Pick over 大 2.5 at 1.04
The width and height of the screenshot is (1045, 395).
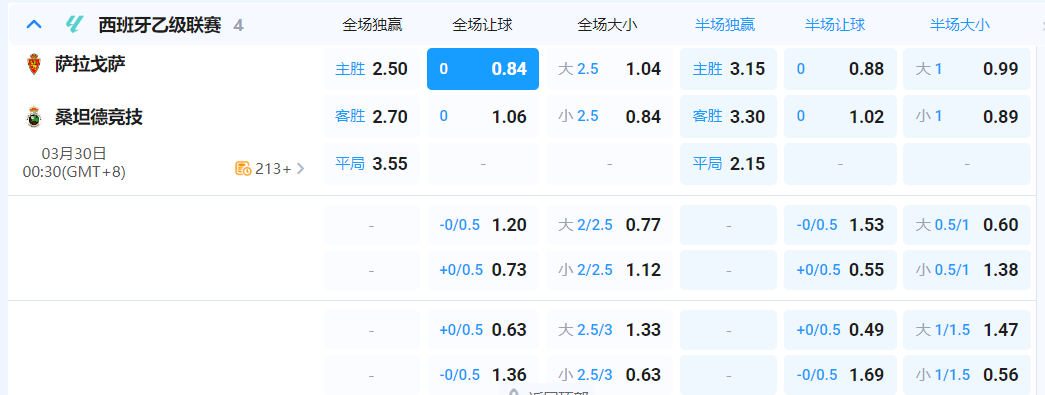click(x=610, y=69)
